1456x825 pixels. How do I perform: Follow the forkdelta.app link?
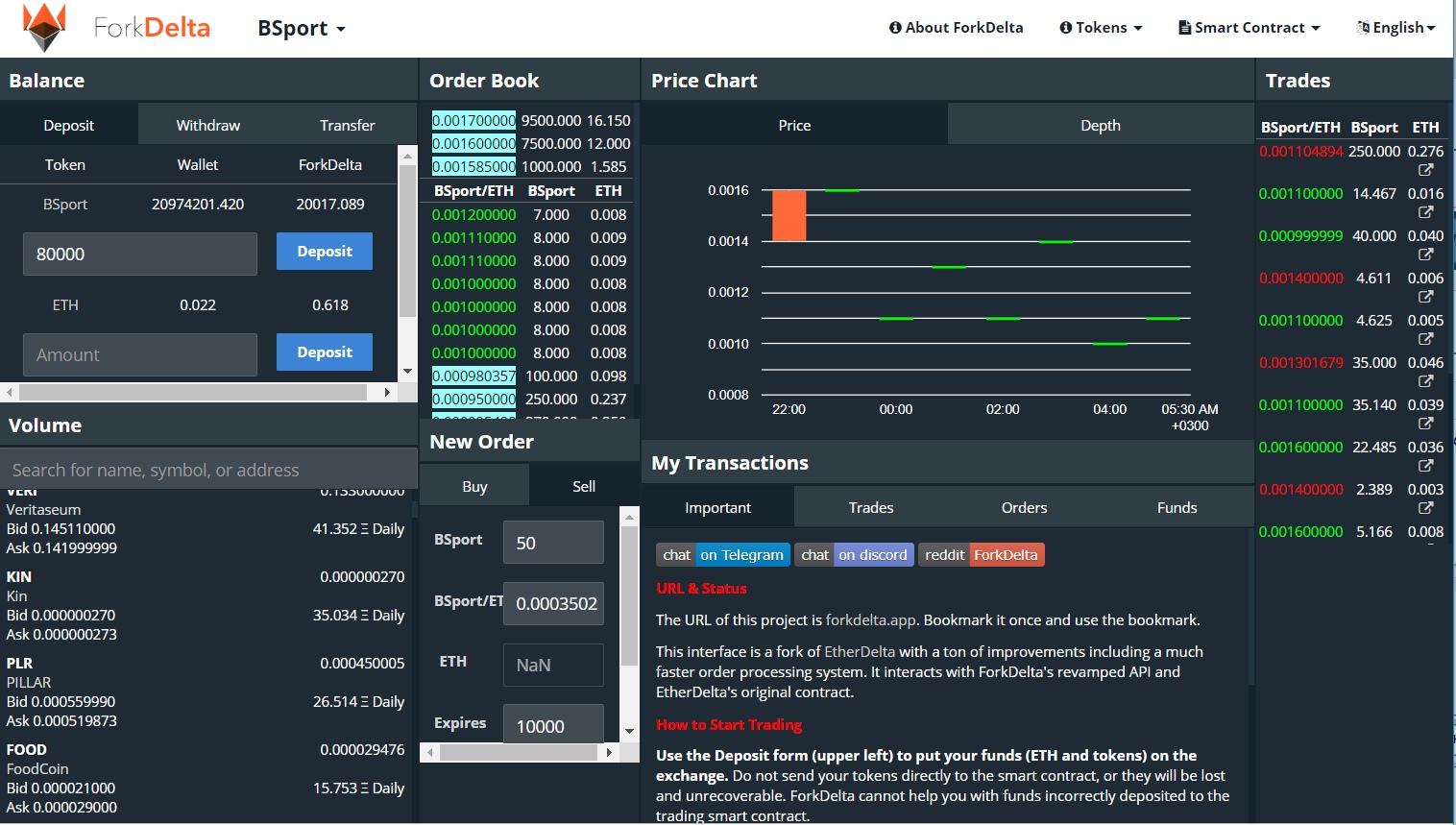coord(870,620)
